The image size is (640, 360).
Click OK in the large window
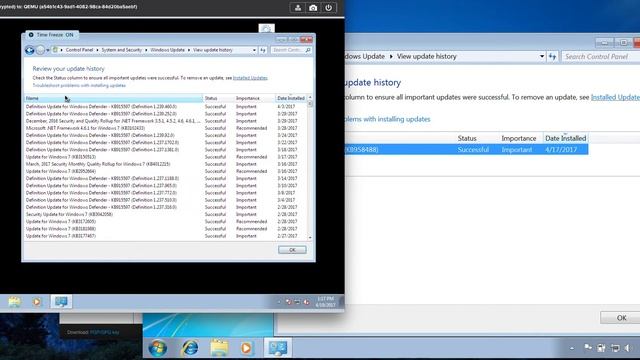click(621, 318)
